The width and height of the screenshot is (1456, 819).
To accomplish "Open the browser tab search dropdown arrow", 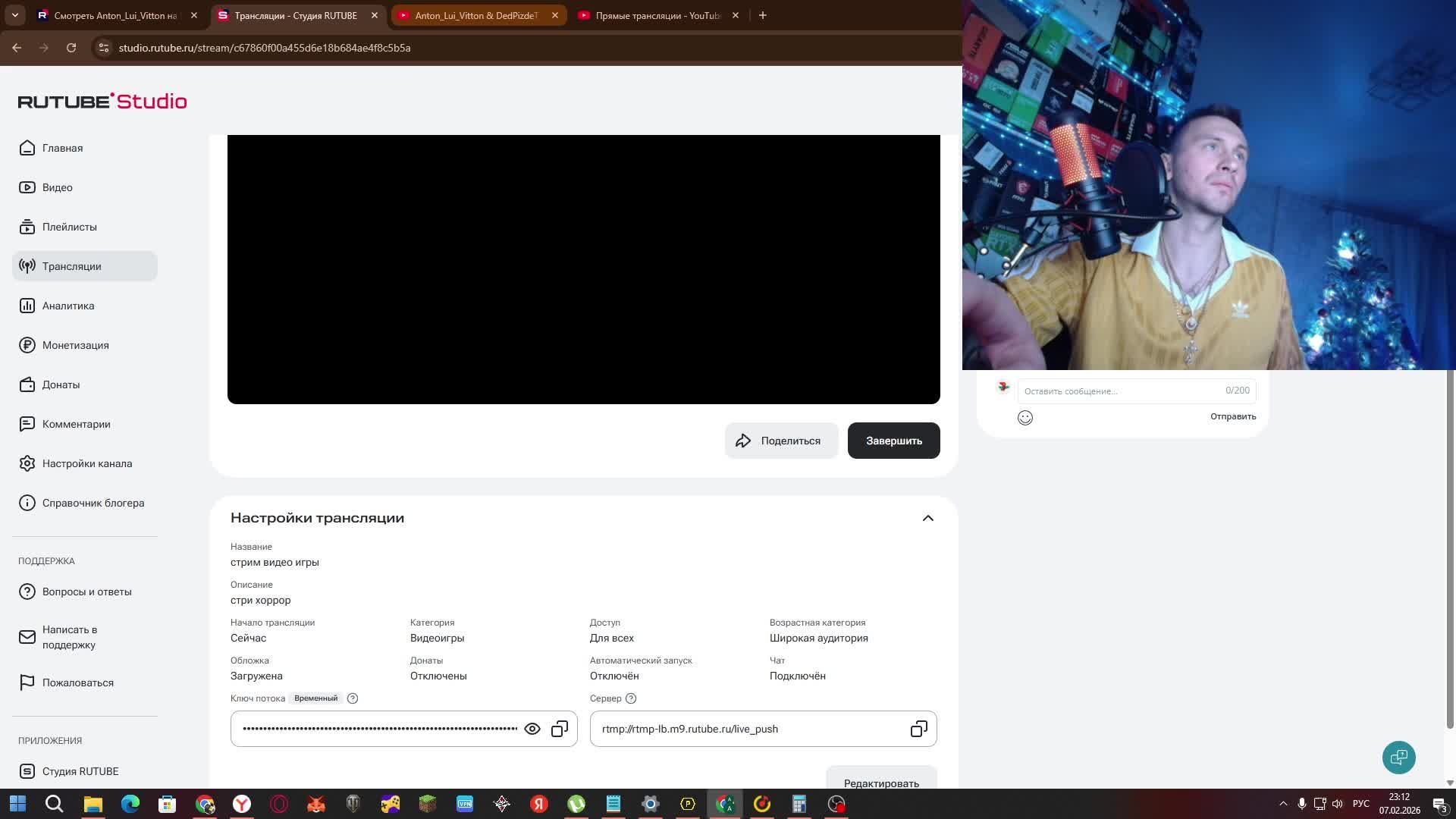I will coord(14,15).
